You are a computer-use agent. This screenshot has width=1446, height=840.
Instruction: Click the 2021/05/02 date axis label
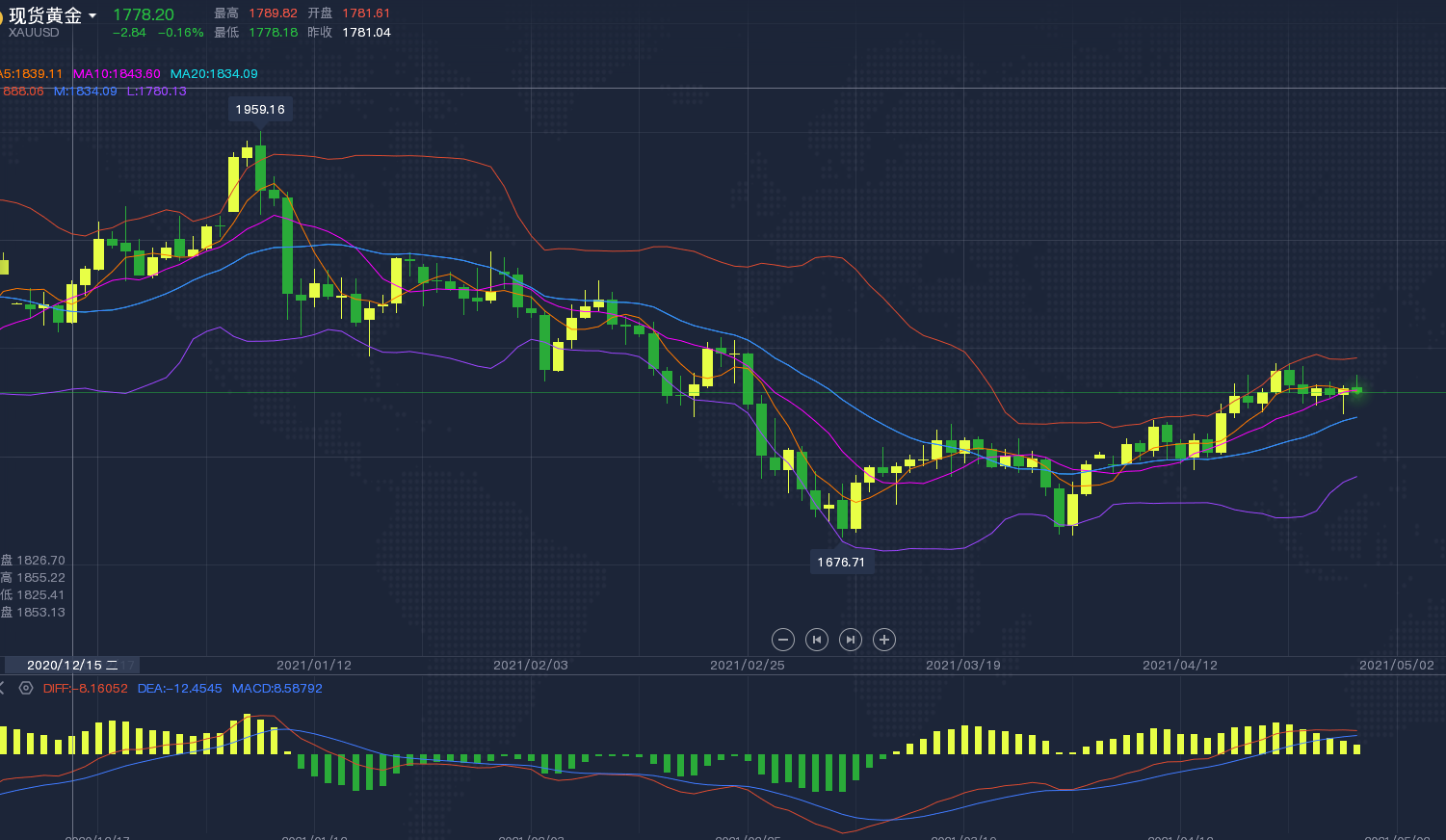tap(1397, 666)
